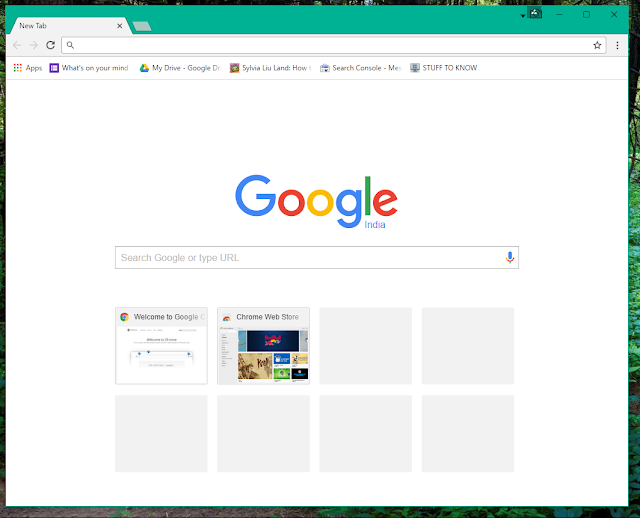Select the New Tab tab
The height and width of the screenshot is (518, 640).
(69, 26)
